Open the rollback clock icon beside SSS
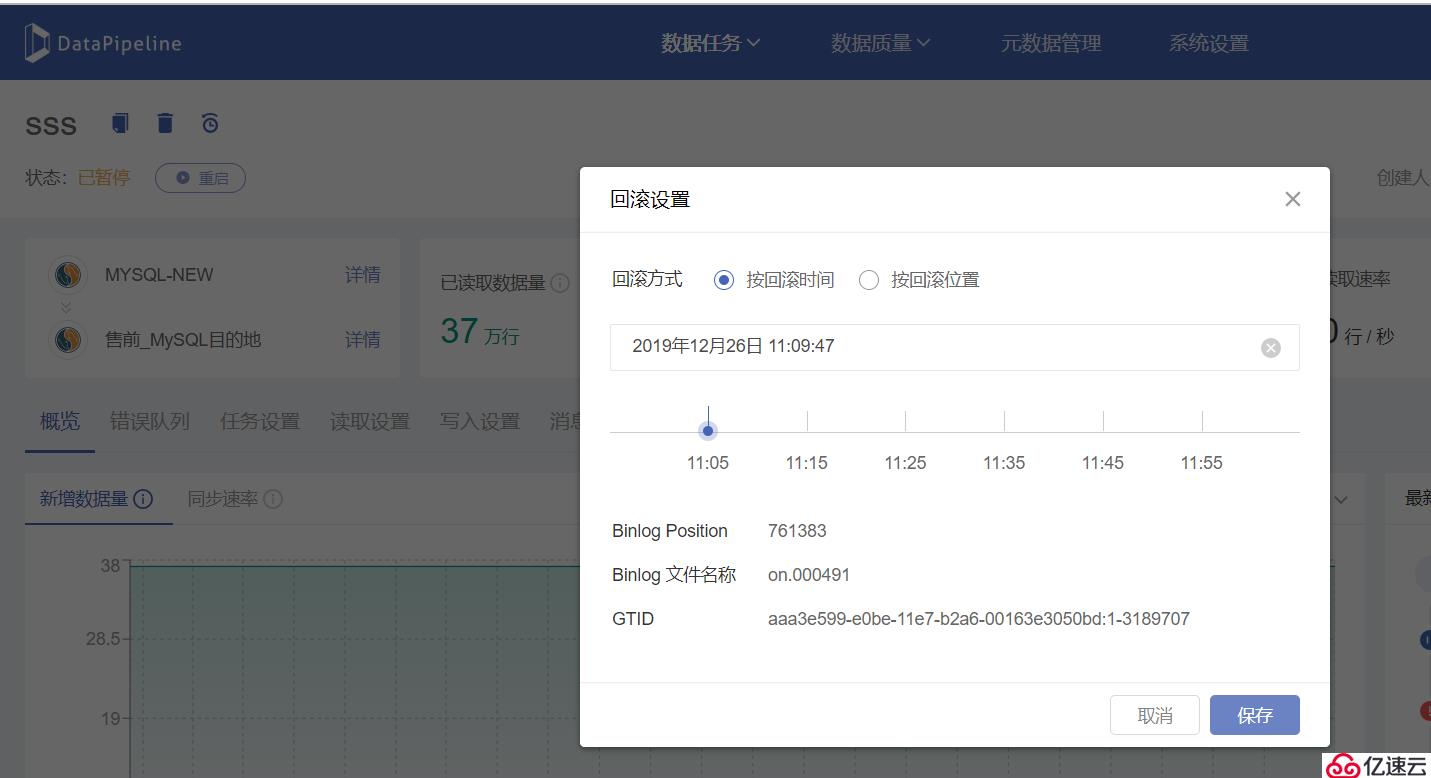The image size is (1431, 778). 210,123
